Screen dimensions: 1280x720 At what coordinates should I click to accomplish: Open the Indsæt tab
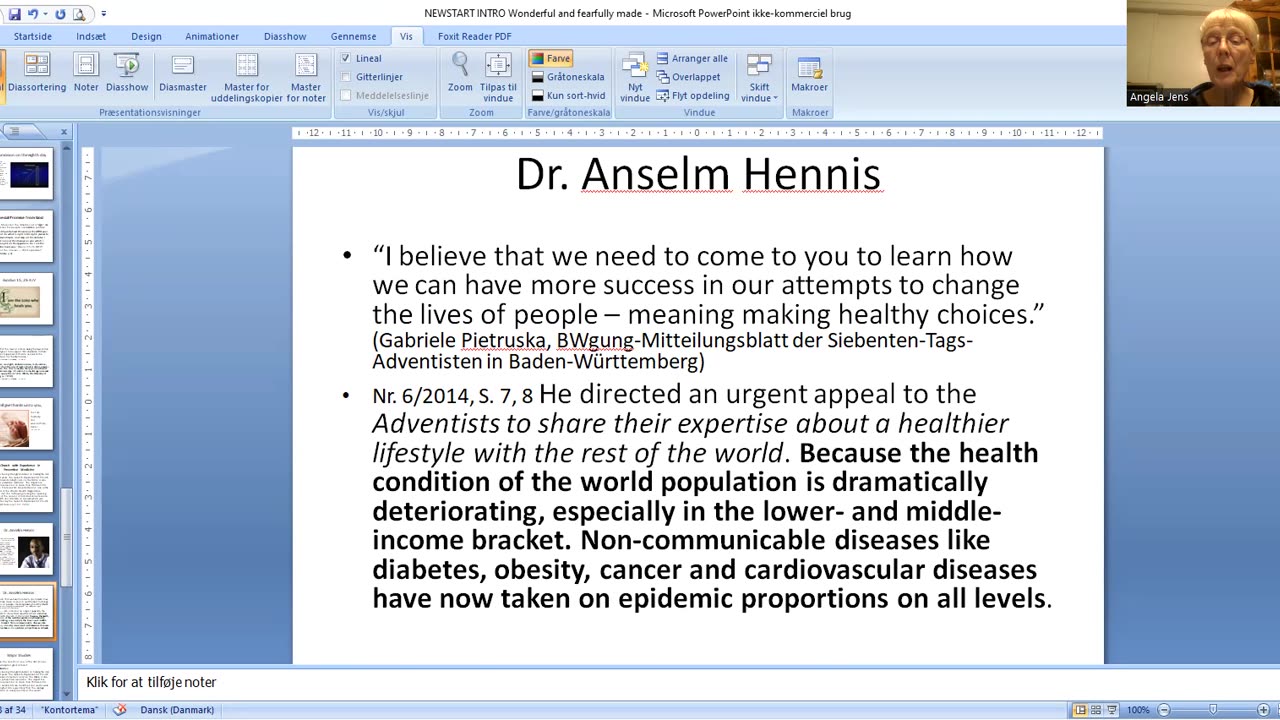point(91,36)
